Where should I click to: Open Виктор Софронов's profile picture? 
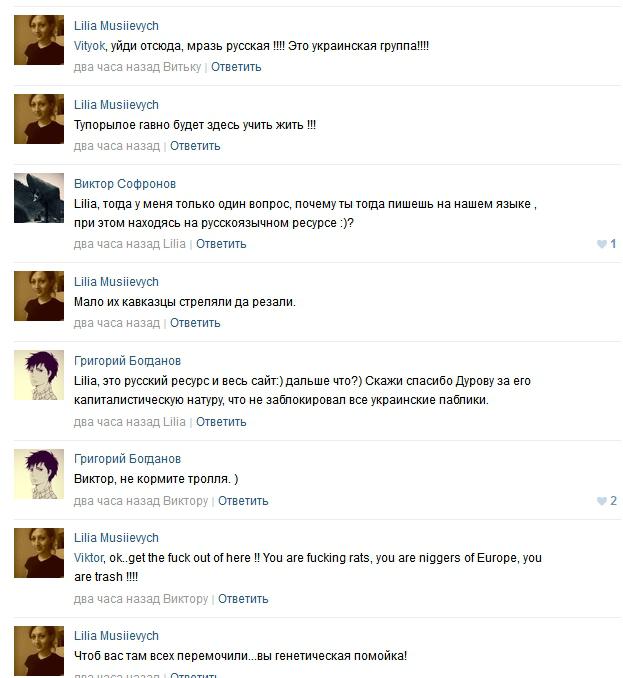[39, 198]
